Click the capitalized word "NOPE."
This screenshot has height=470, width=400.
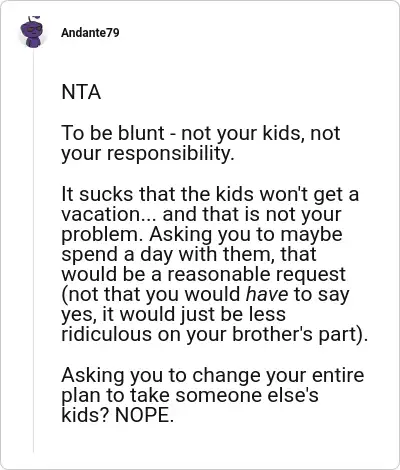tap(144, 415)
